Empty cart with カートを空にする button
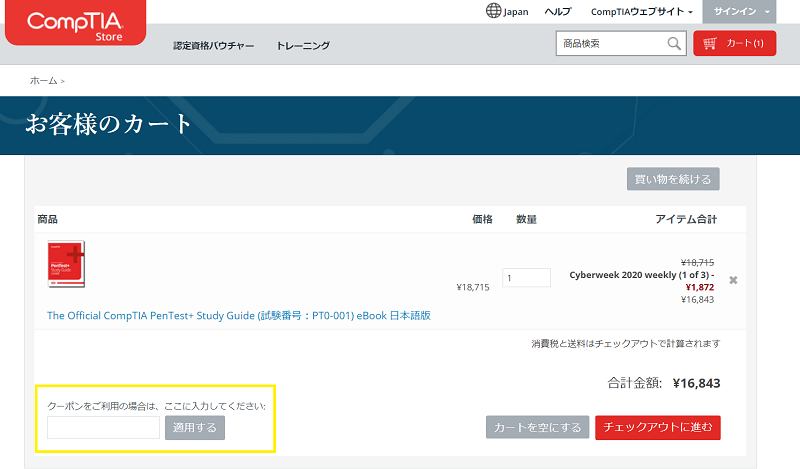800x469 pixels. coord(537,427)
